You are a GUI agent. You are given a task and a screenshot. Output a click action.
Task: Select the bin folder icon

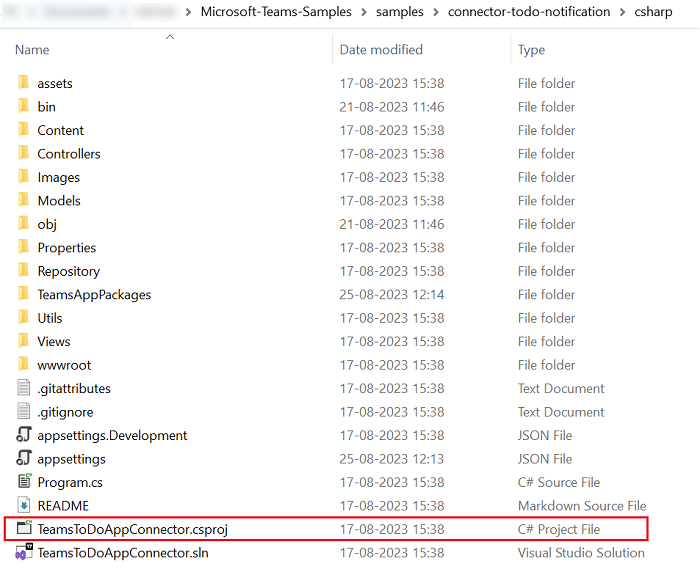pos(24,106)
